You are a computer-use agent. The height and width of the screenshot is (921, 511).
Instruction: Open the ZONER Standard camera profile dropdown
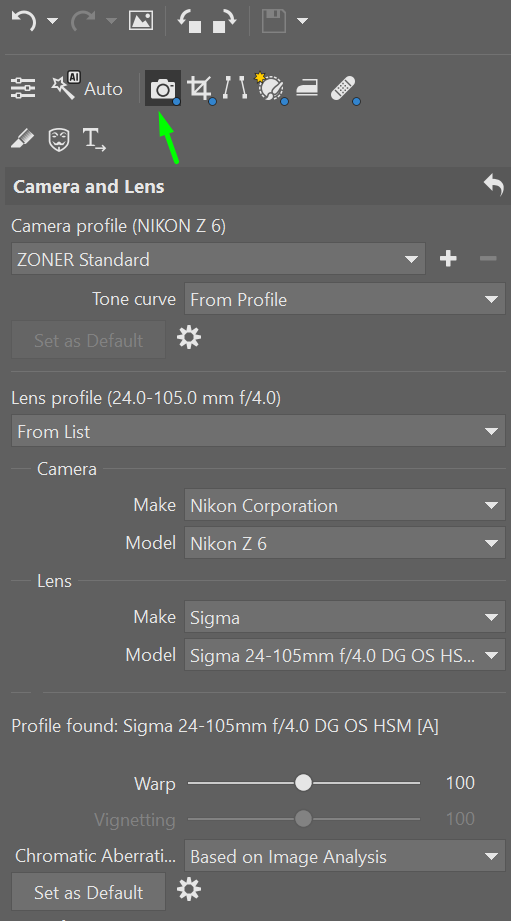[x=218, y=259]
